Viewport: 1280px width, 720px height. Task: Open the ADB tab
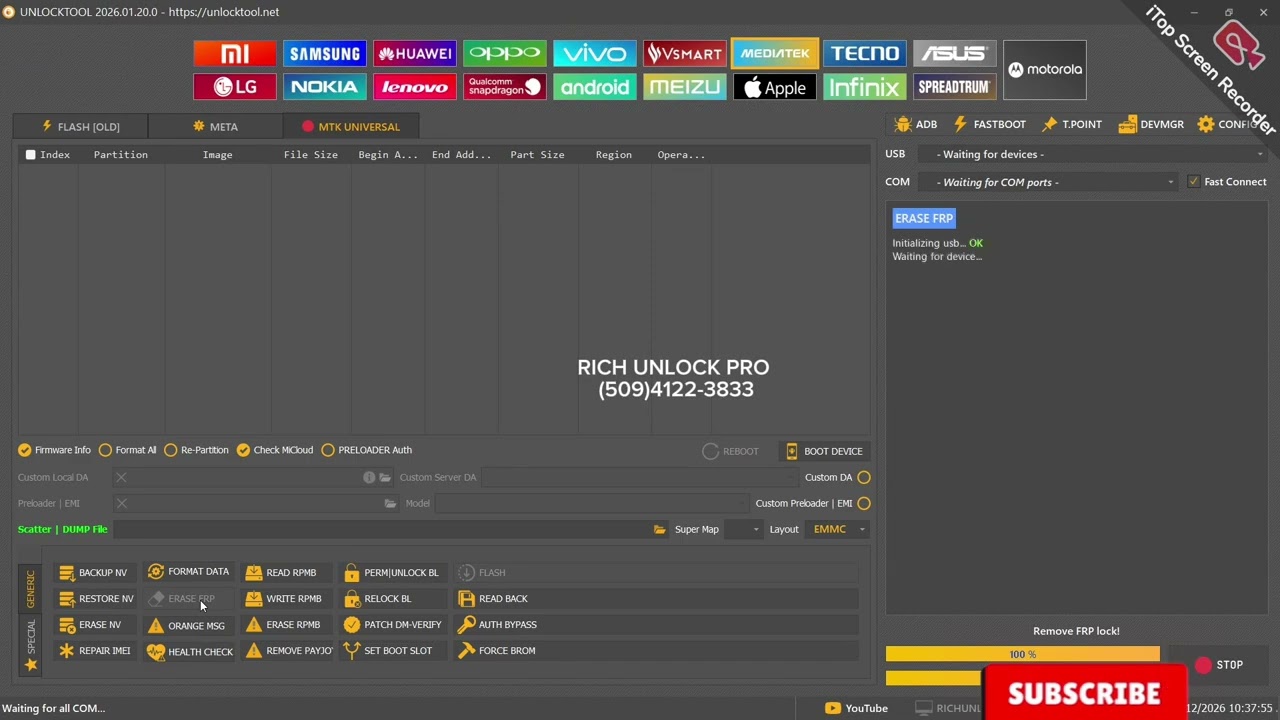(x=916, y=124)
